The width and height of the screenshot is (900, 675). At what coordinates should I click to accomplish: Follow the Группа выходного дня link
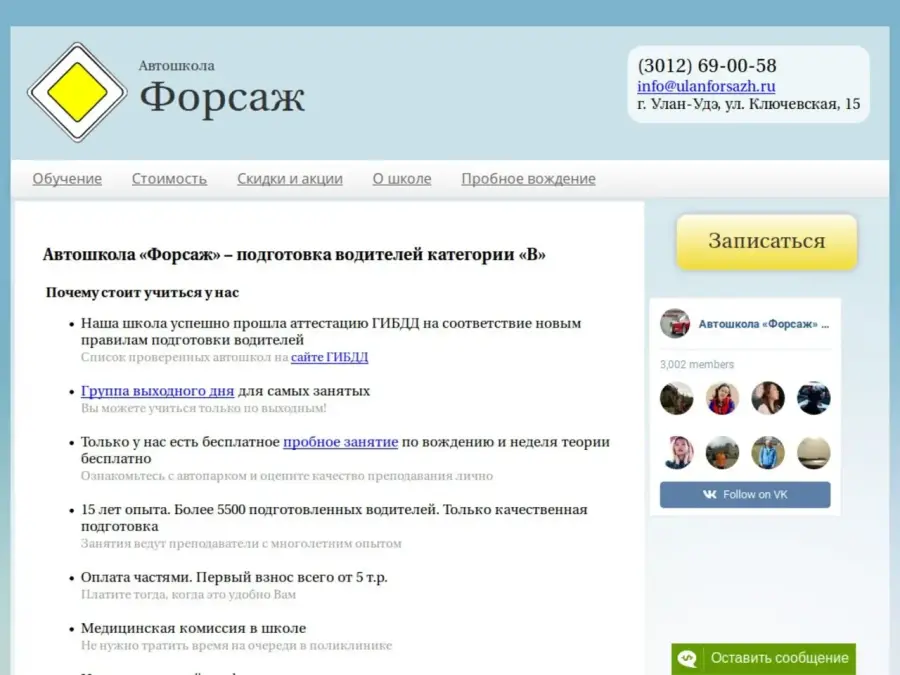click(x=157, y=391)
